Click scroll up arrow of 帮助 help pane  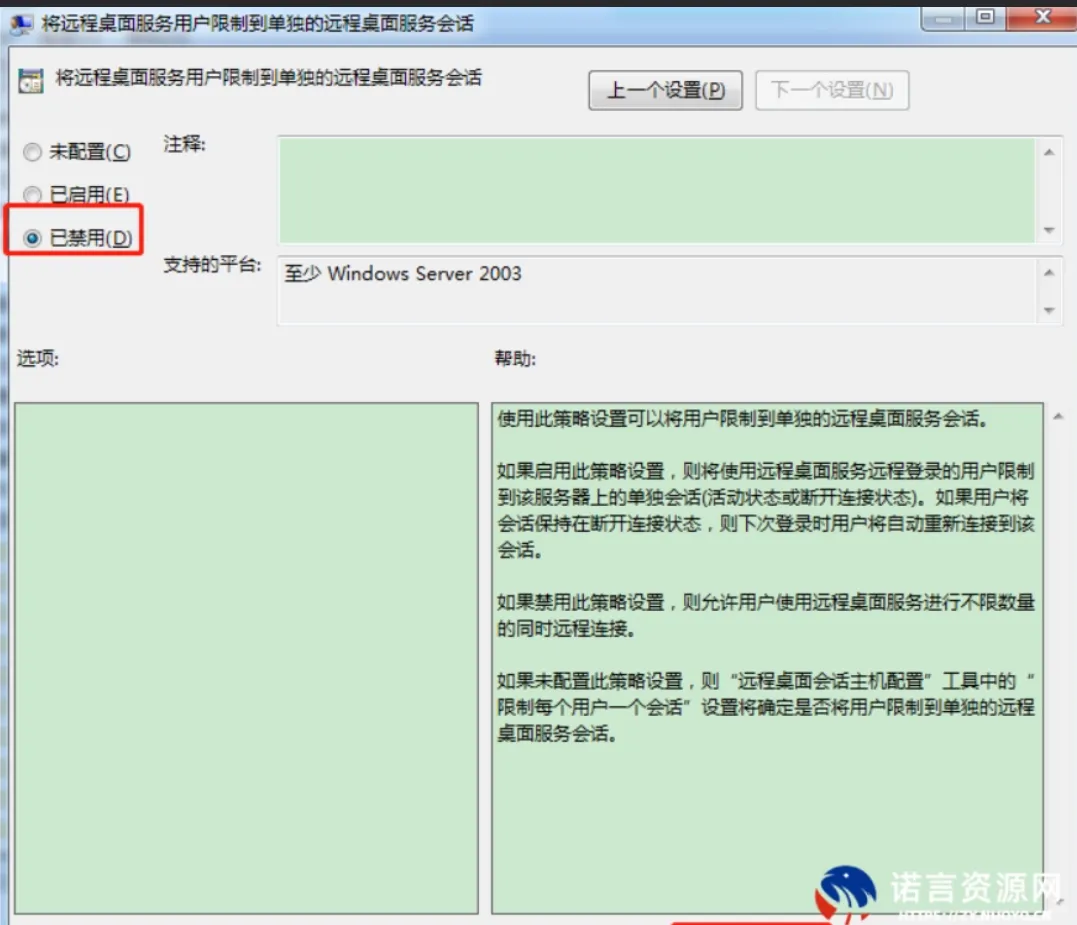point(1058,416)
